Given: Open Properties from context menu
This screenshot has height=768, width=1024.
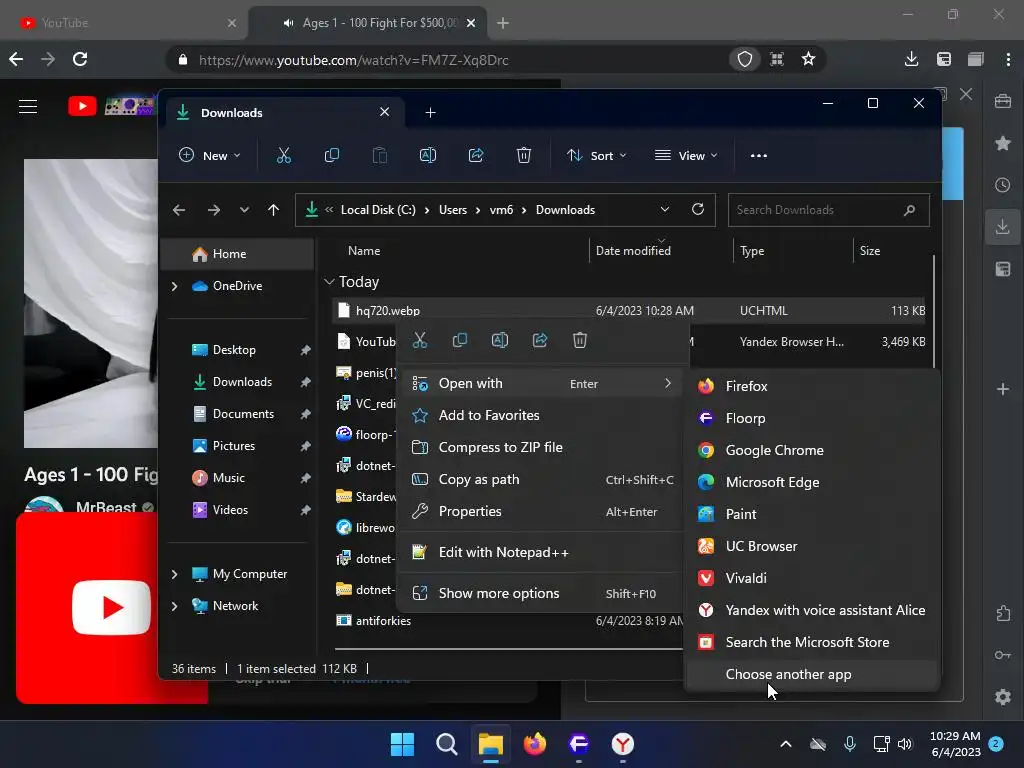Looking at the screenshot, I should click(x=542, y=511).
